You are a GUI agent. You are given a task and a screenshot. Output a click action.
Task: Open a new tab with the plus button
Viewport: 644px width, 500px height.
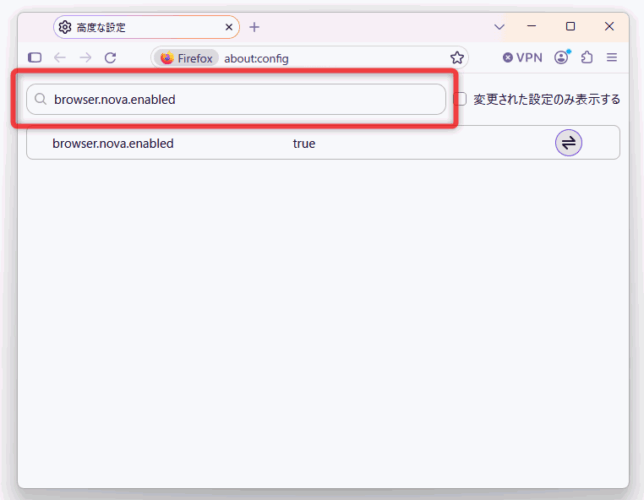254,27
